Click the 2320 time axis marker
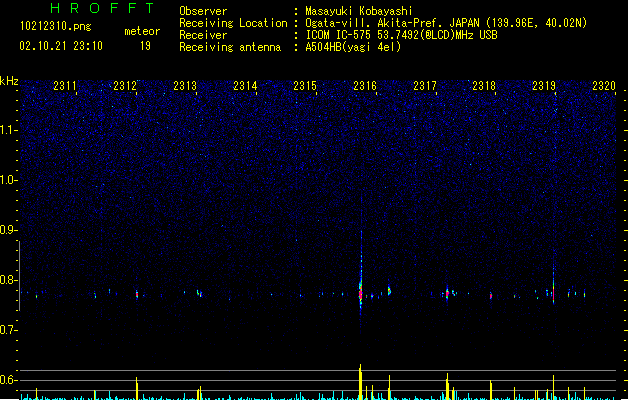 [604, 86]
